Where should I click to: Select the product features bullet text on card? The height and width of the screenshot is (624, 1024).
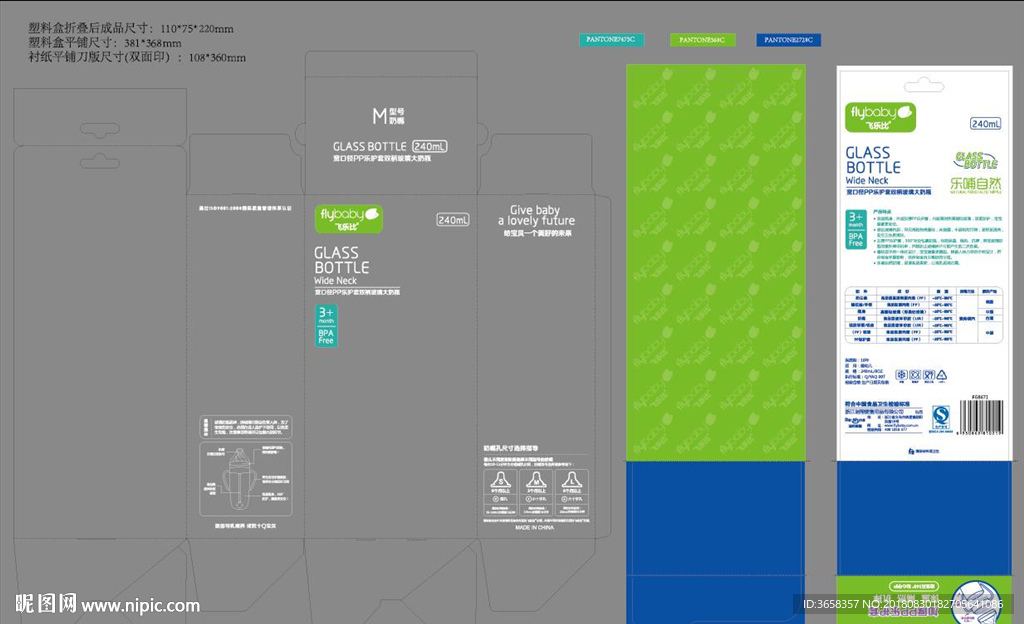pyautogui.click(x=938, y=238)
